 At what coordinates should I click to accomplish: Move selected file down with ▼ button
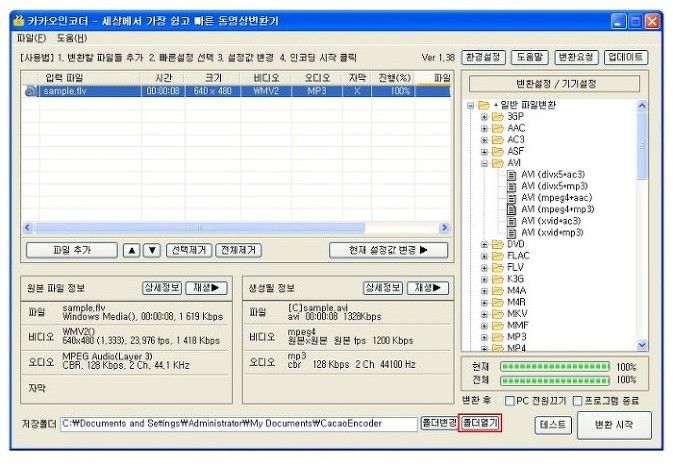pyautogui.click(x=152, y=250)
